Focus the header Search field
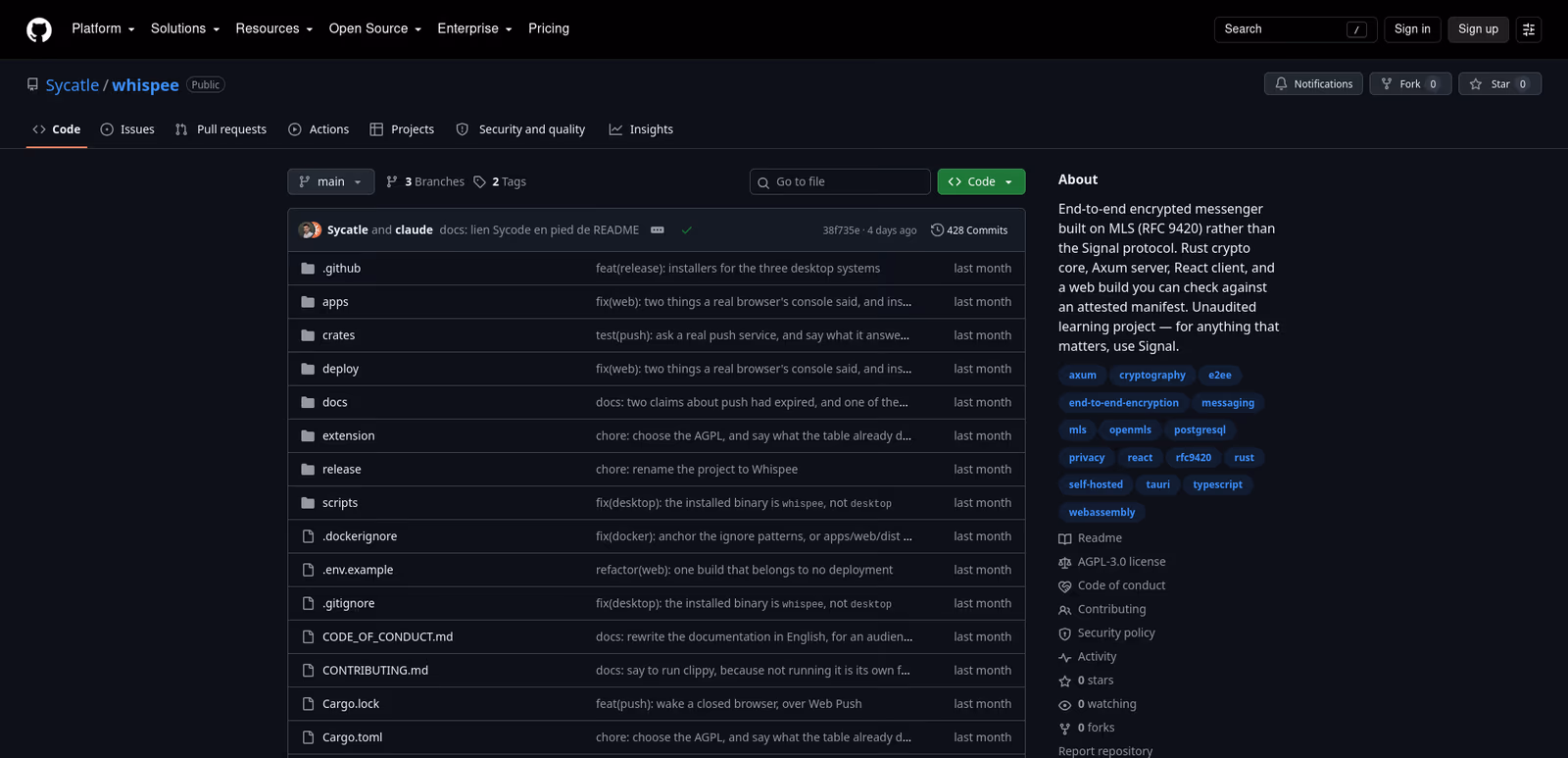The width and height of the screenshot is (1568, 758). (x=1296, y=29)
